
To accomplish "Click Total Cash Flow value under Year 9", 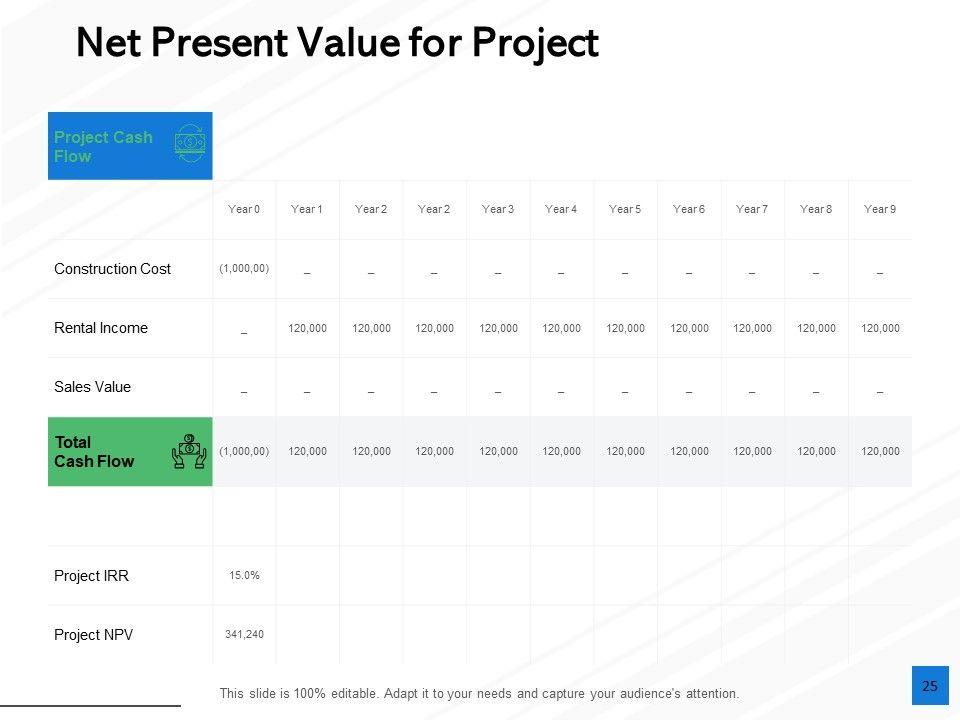I will [x=880, y=452].
